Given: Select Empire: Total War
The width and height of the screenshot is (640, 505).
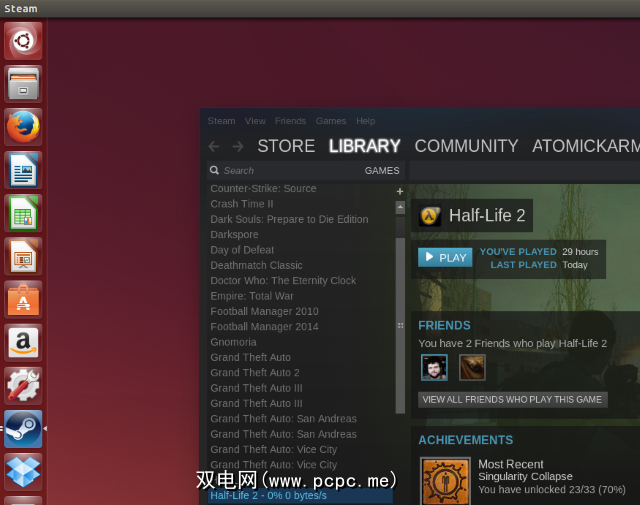Looking at the screenshot, I should coord(252,296).
